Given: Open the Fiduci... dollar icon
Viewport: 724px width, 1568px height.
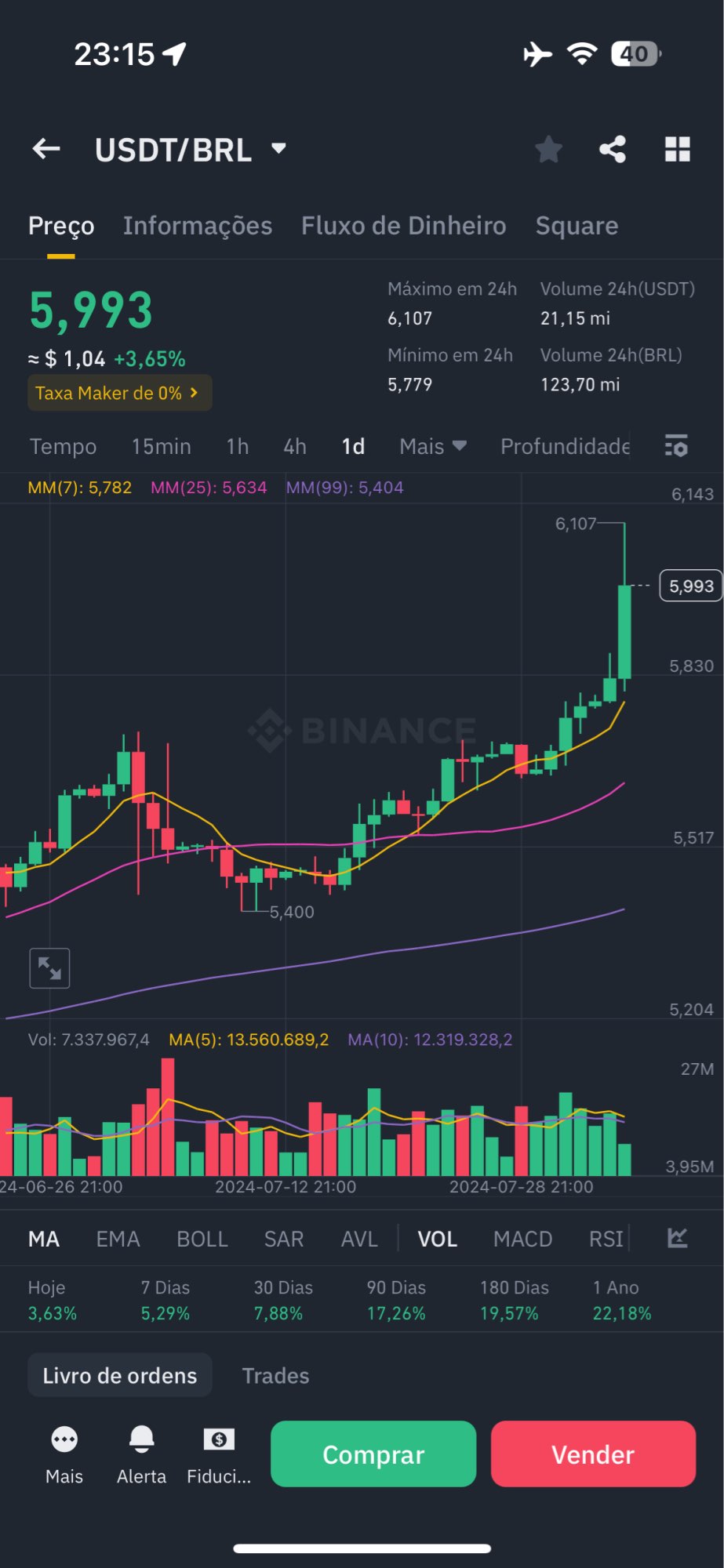Looking at the screenshot, I should (219, 1455).
